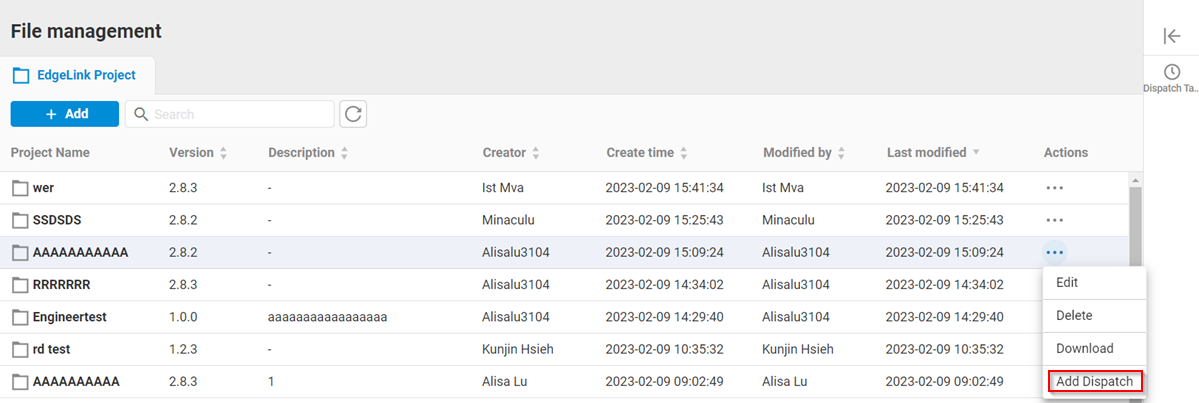This screenshot has width=1199, height=403.
Task: Switch to EdgeLink Project tab
Action: tap(74, 75)
